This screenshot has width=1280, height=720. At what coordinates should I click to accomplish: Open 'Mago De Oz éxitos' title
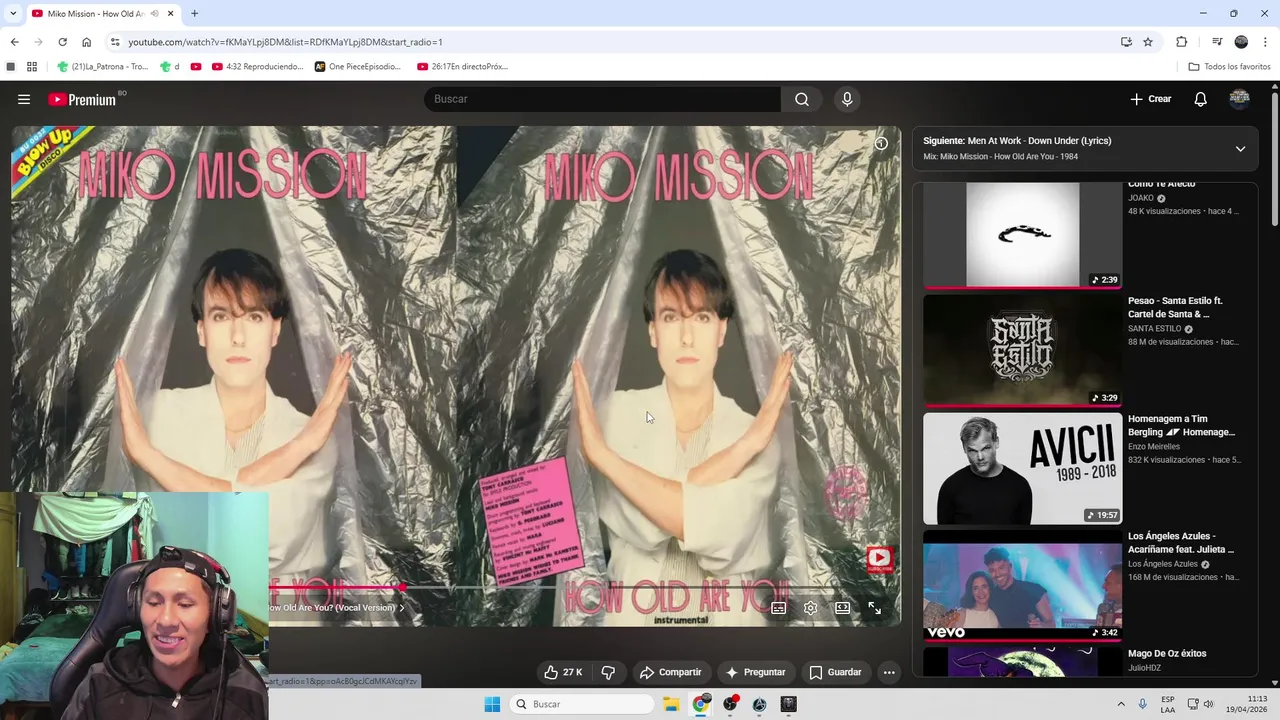click(1167, 653)
